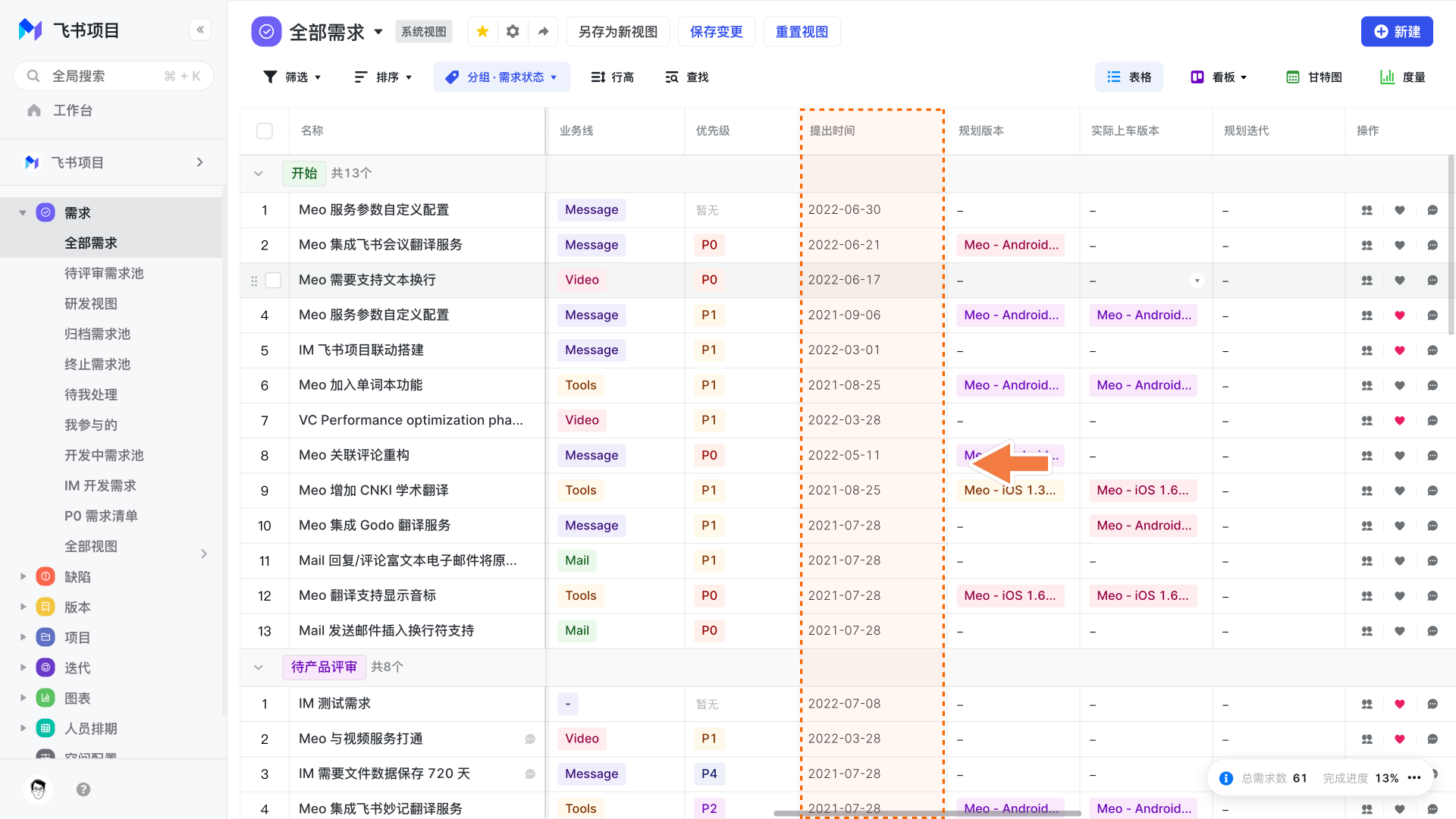Click 重置视图 to reset view
This screenshot has height=819, width=1456.
pos(802,32)
